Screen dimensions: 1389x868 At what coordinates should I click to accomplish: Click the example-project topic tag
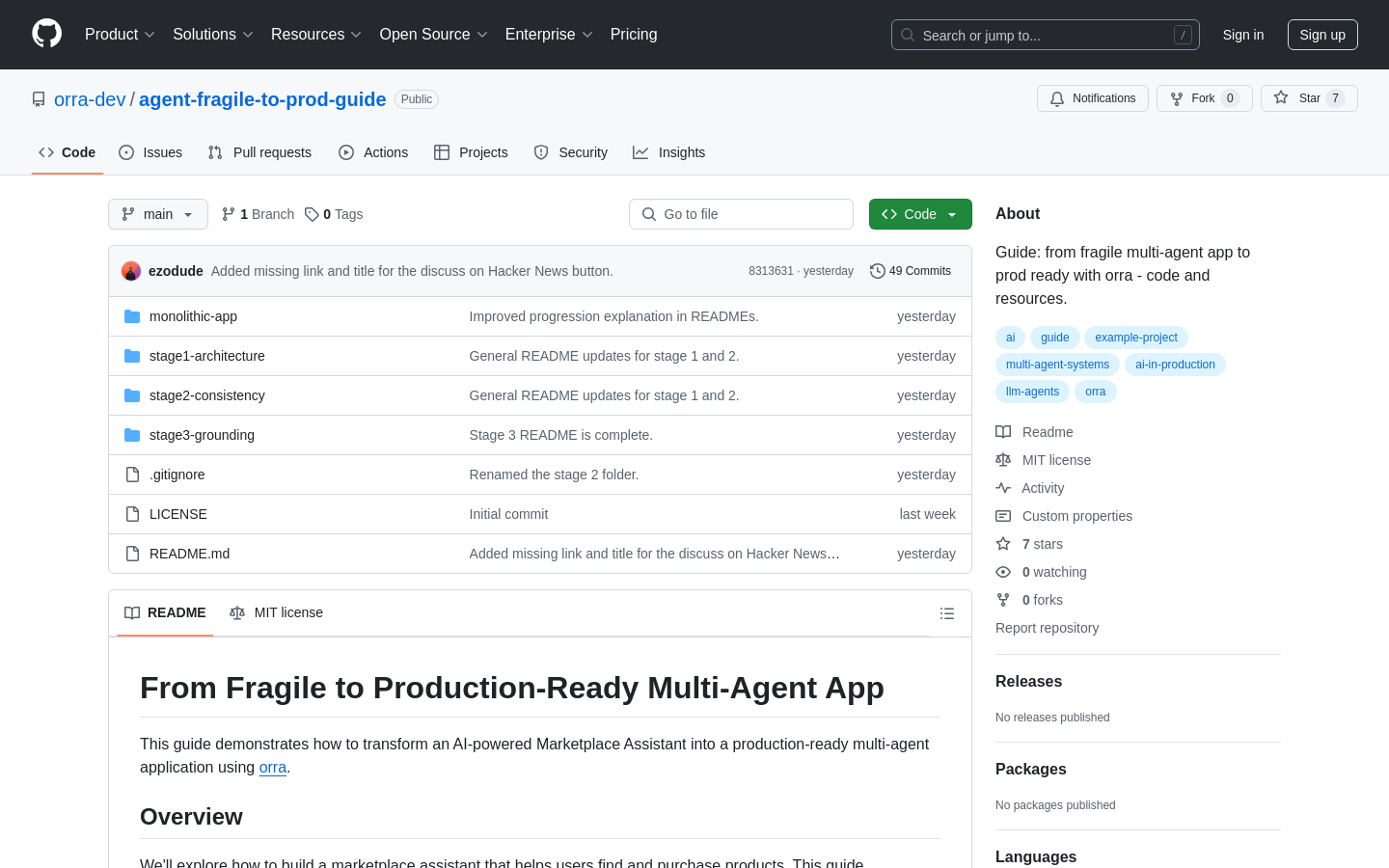(x=1136, y=338)
